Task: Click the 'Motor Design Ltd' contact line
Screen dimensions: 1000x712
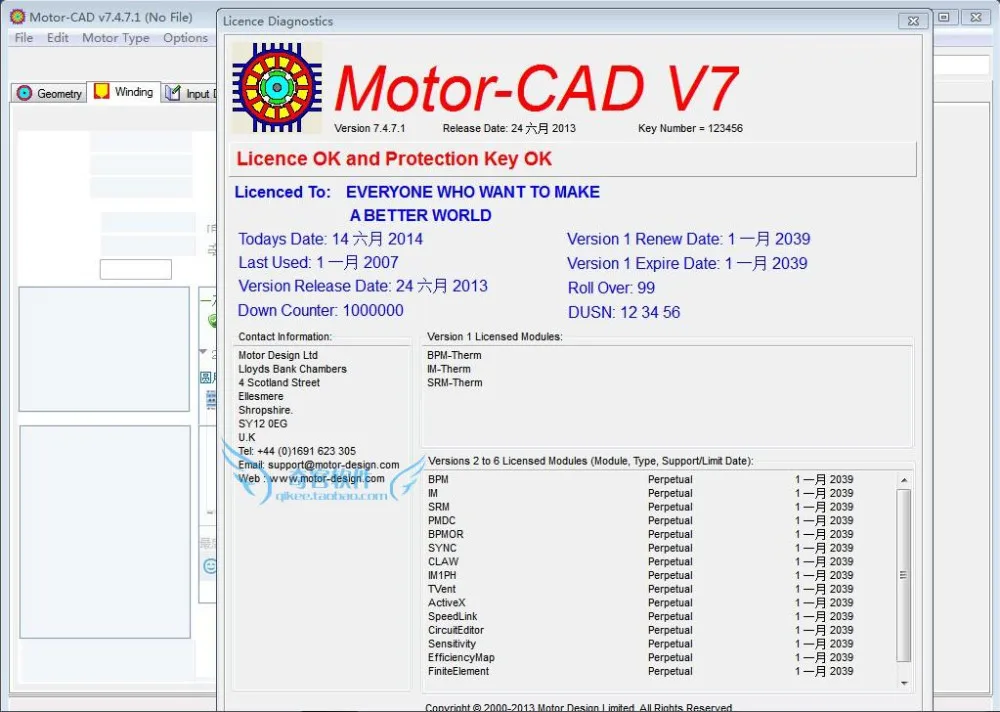Action: [277, 355]
